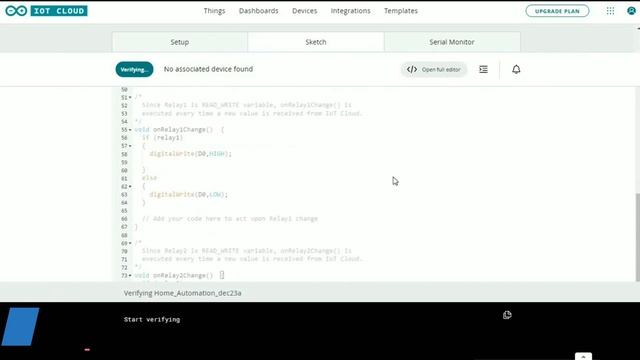Image resolution: width=640 pixels, height=360 pixels.
Task: Click the digitalWrite(D0,LOW) code line
Action: [189, 195]
